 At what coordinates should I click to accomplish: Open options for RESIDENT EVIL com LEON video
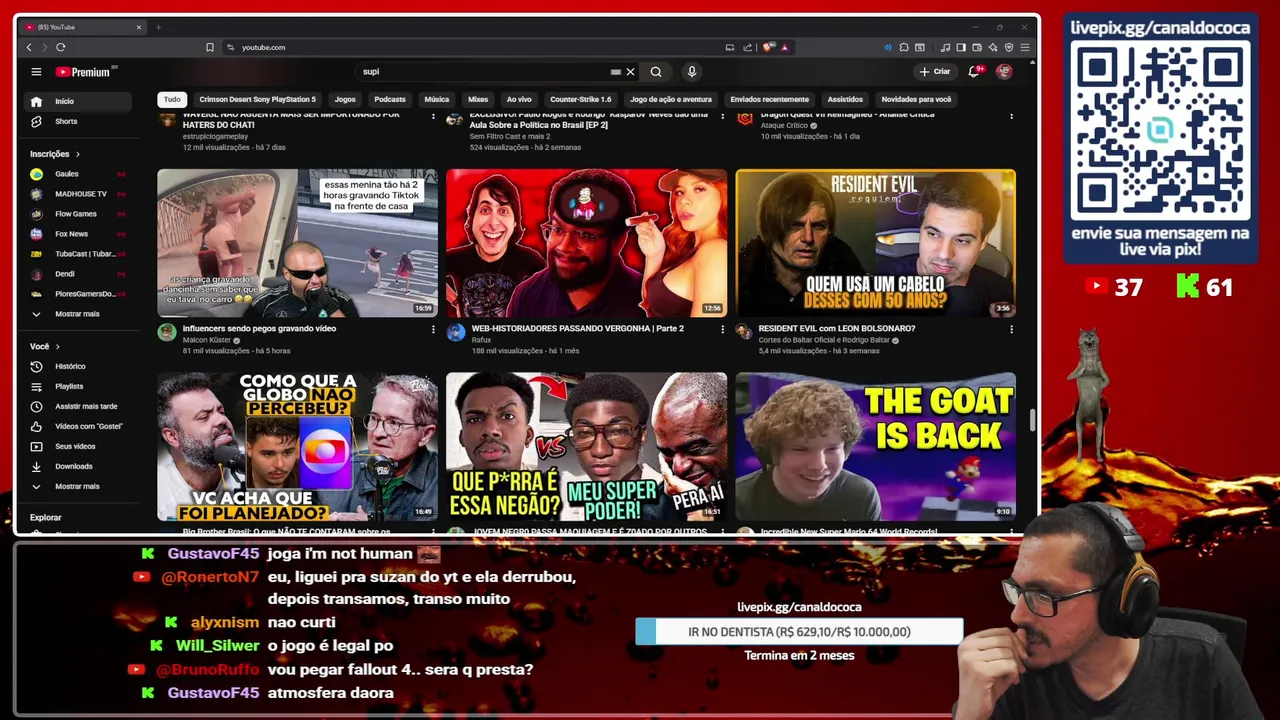coord(1011,329)
